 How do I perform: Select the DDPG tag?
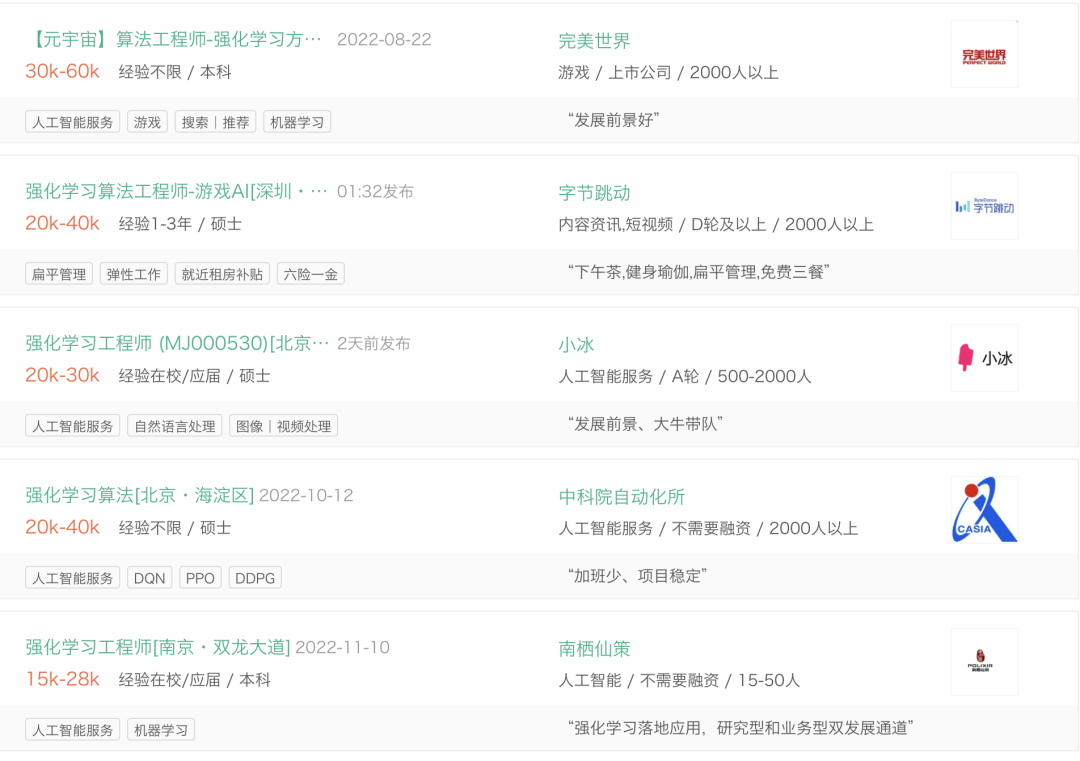pyautogui.click(x=255, y=578)
